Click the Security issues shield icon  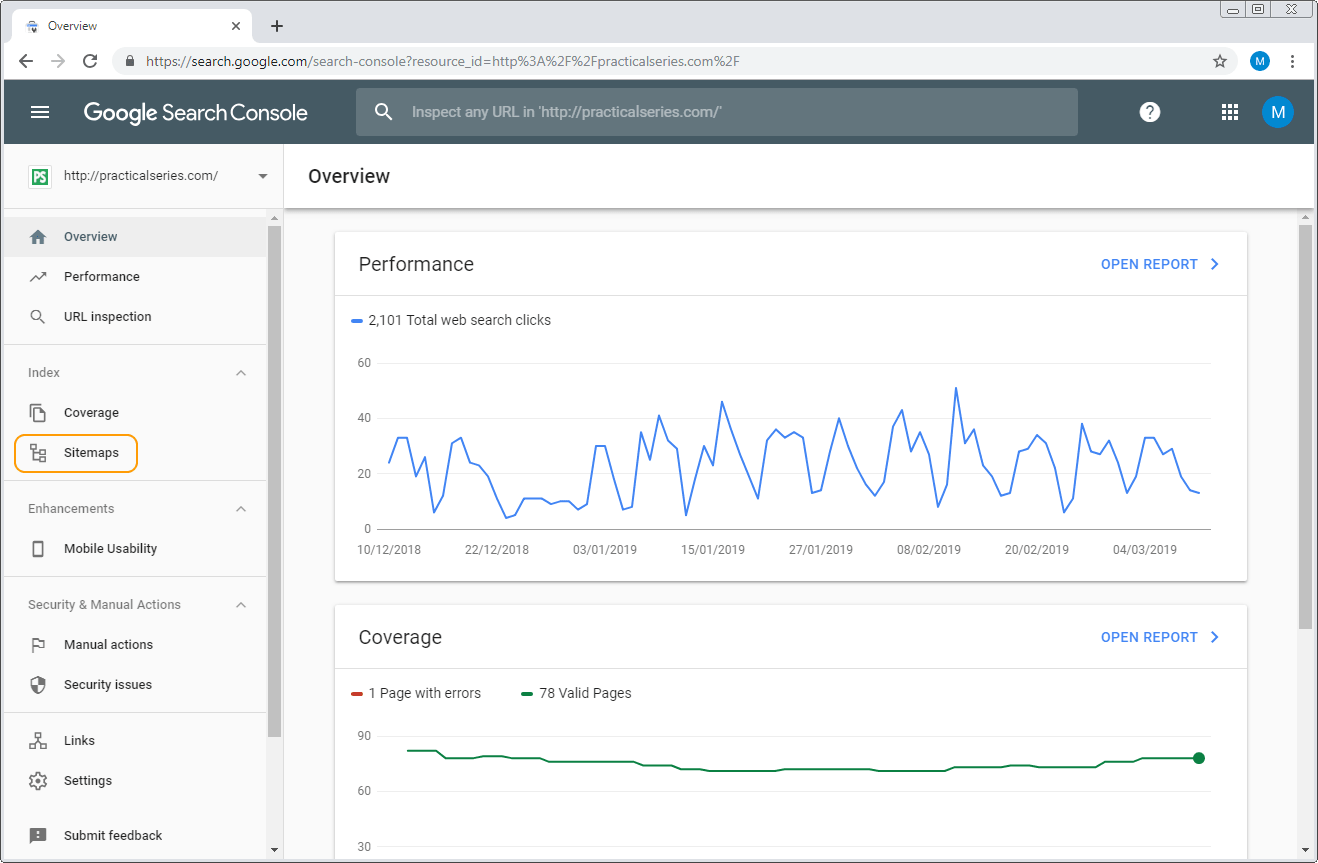(38, 685)
